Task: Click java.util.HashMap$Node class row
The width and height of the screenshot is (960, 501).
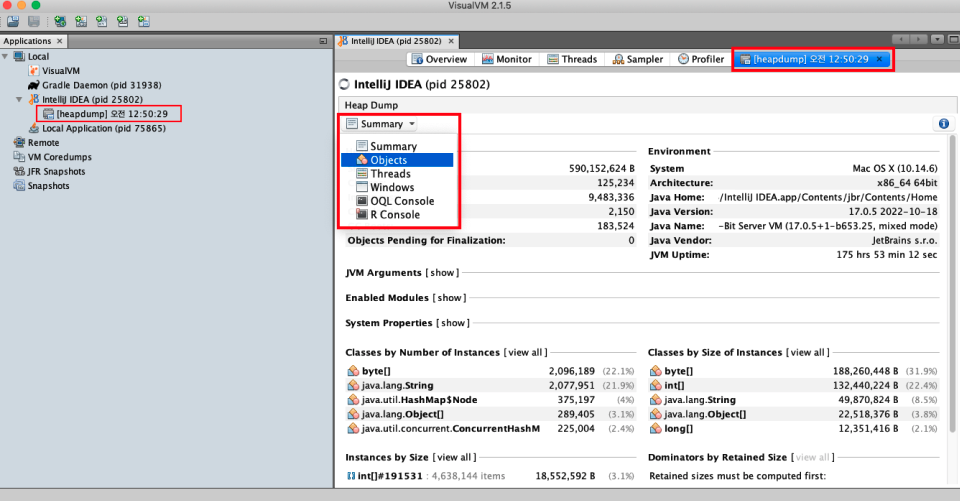Action: [x=490, y=400]
